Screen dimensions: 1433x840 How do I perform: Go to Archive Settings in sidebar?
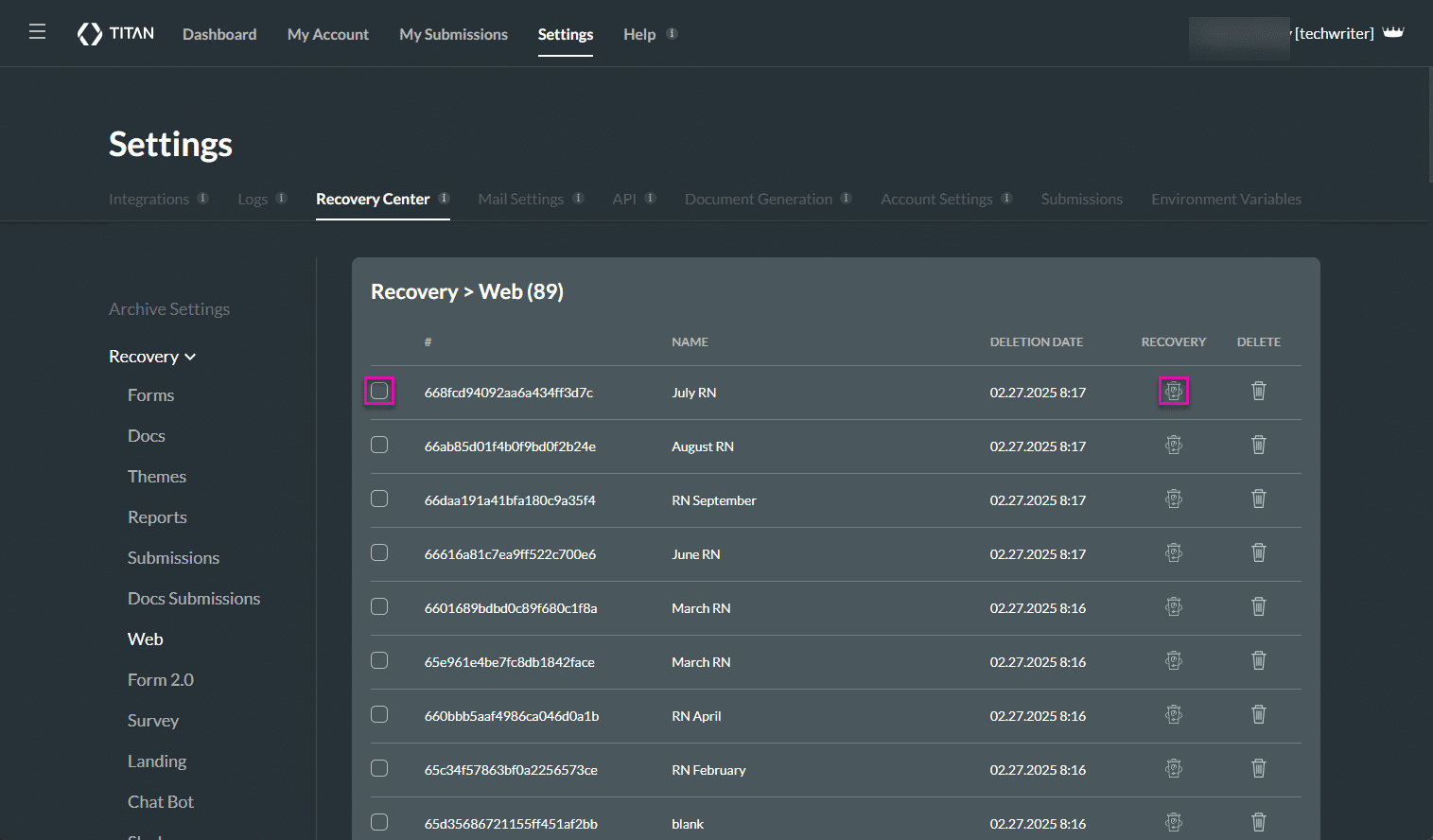pyautogui.click(x=169, y=309)
